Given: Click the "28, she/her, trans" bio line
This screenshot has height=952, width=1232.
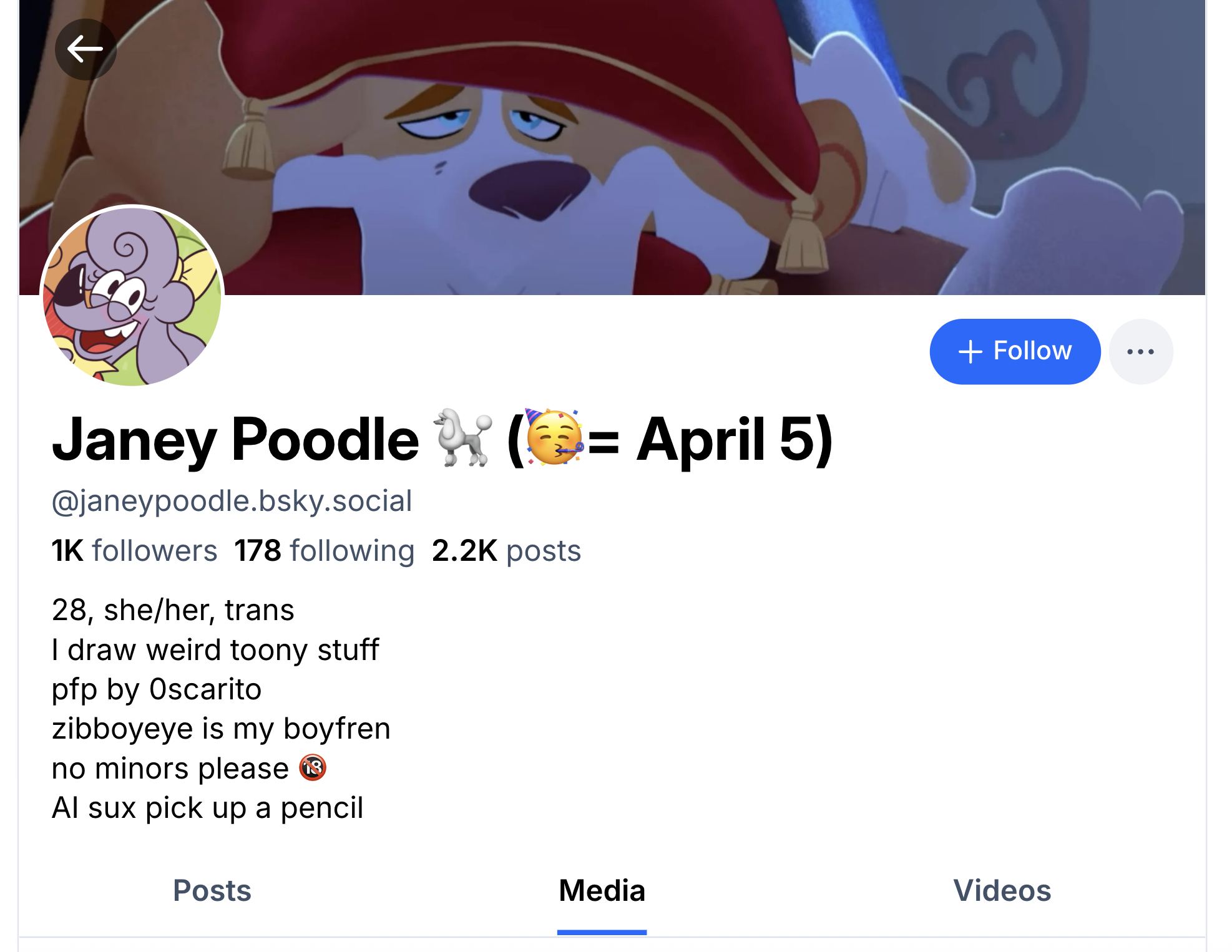Looking at the screenshot, I should point(173,610).
